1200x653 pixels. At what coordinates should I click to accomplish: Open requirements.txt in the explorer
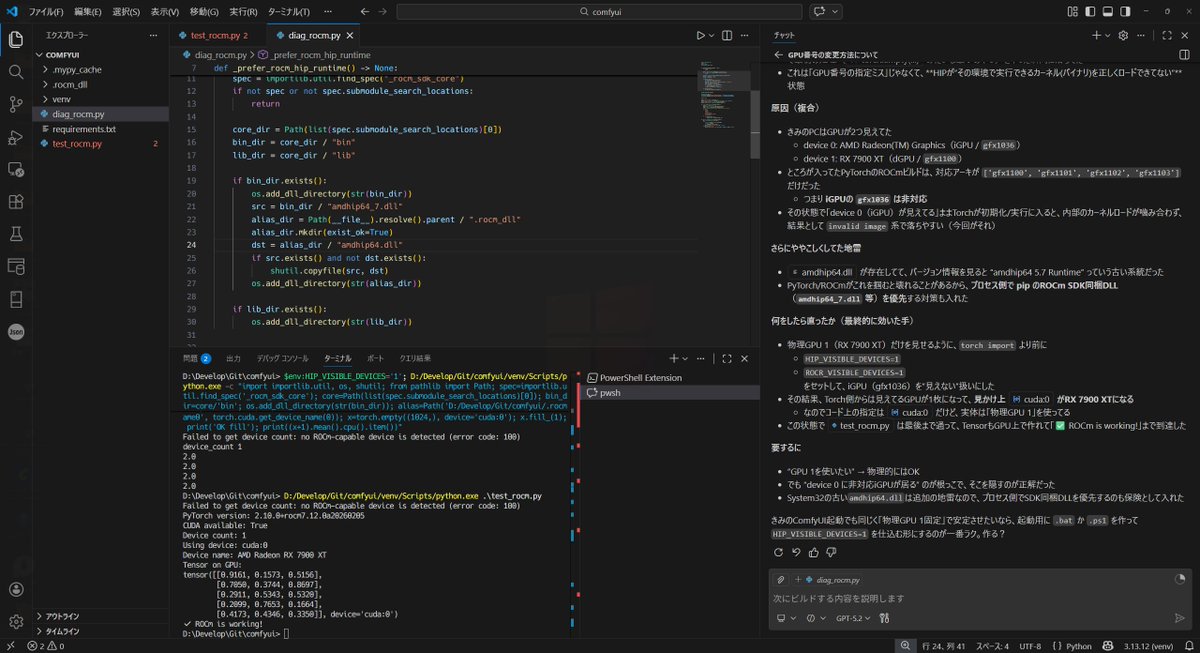tap(99, 129)
